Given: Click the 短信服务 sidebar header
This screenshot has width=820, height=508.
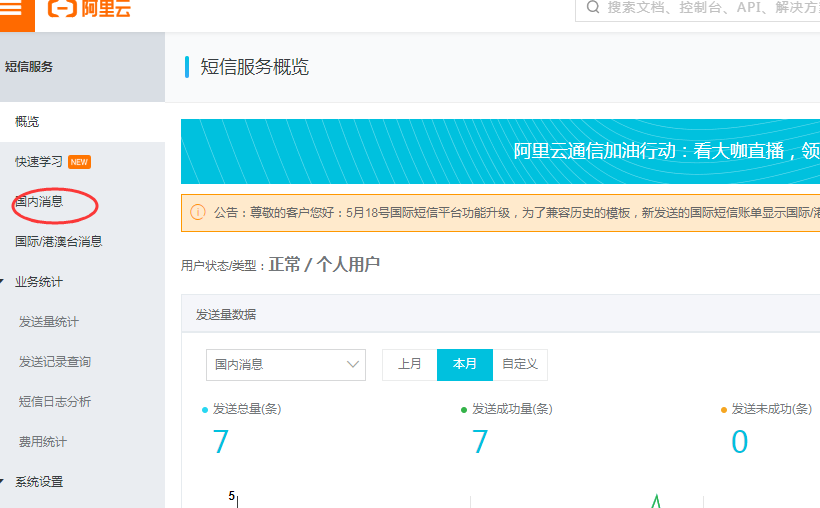Looking at the screenshot, I should 29,67.
